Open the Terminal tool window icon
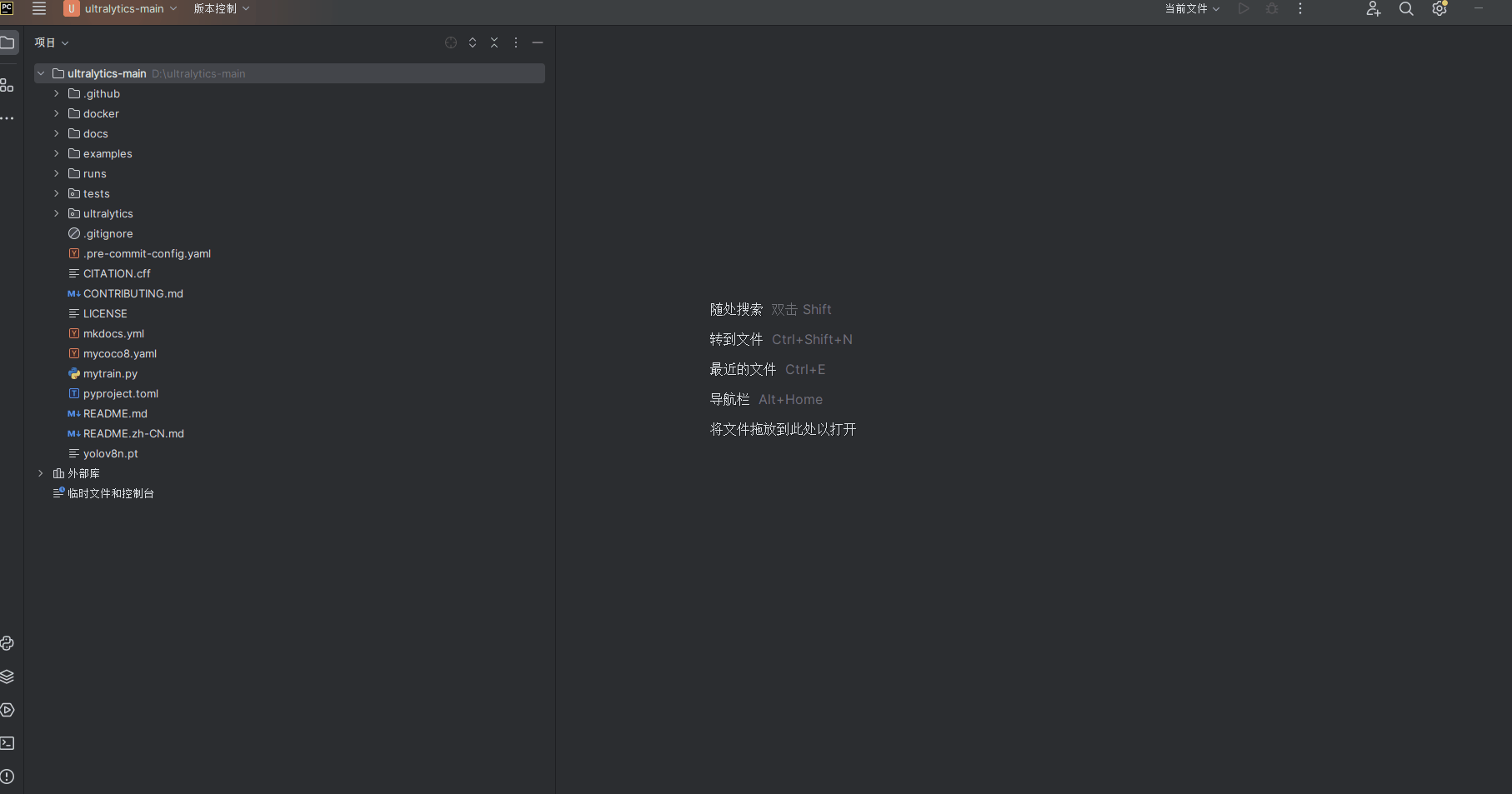Viewport: 1512px width, 794px height. coord(8,743)
